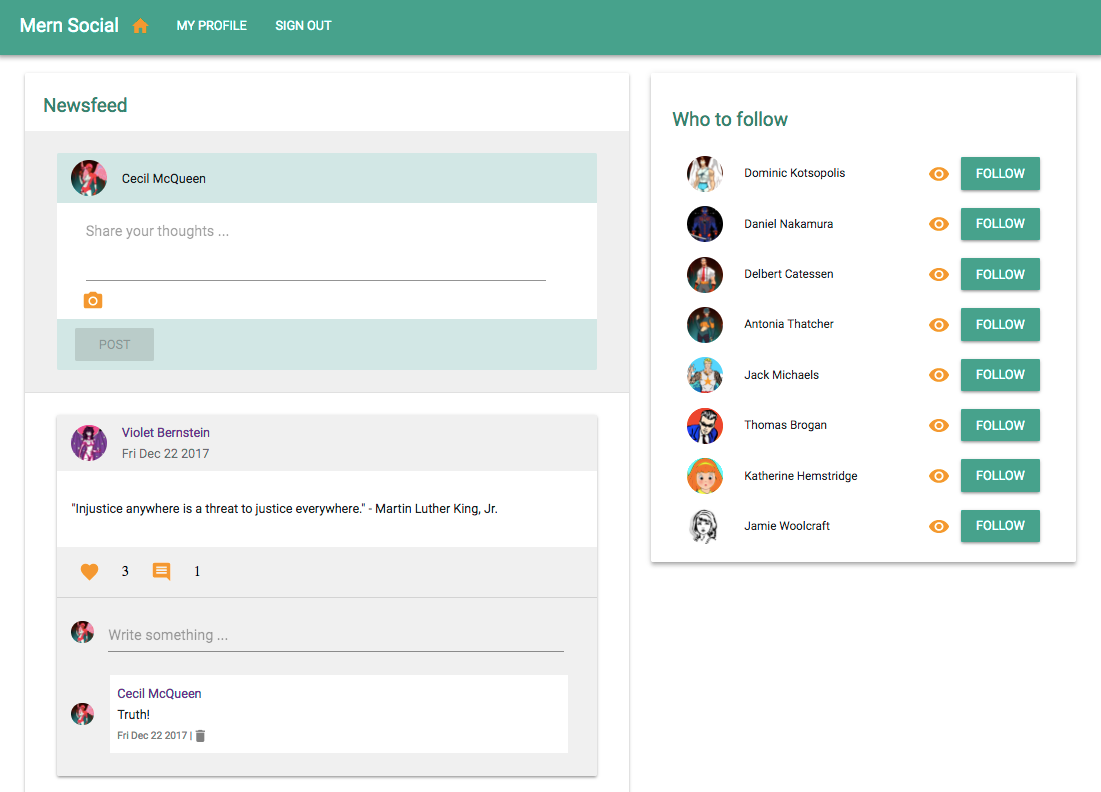Click the camera icon to add photo
This screenshot has width=1101, height=792.
93,300
